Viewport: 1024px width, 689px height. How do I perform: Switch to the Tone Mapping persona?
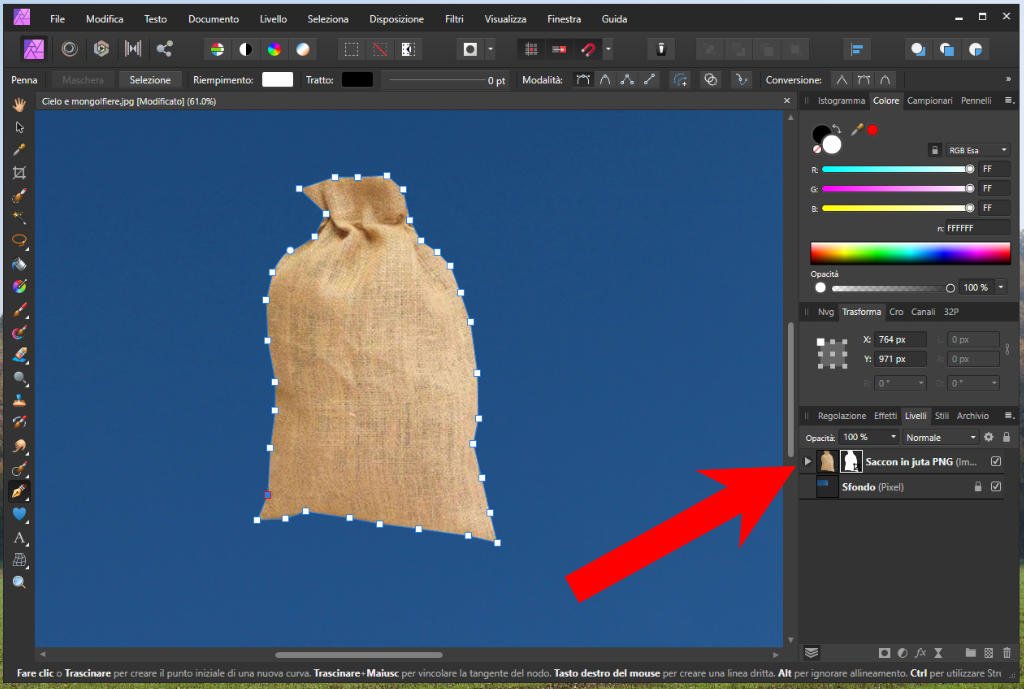(133, 49)
